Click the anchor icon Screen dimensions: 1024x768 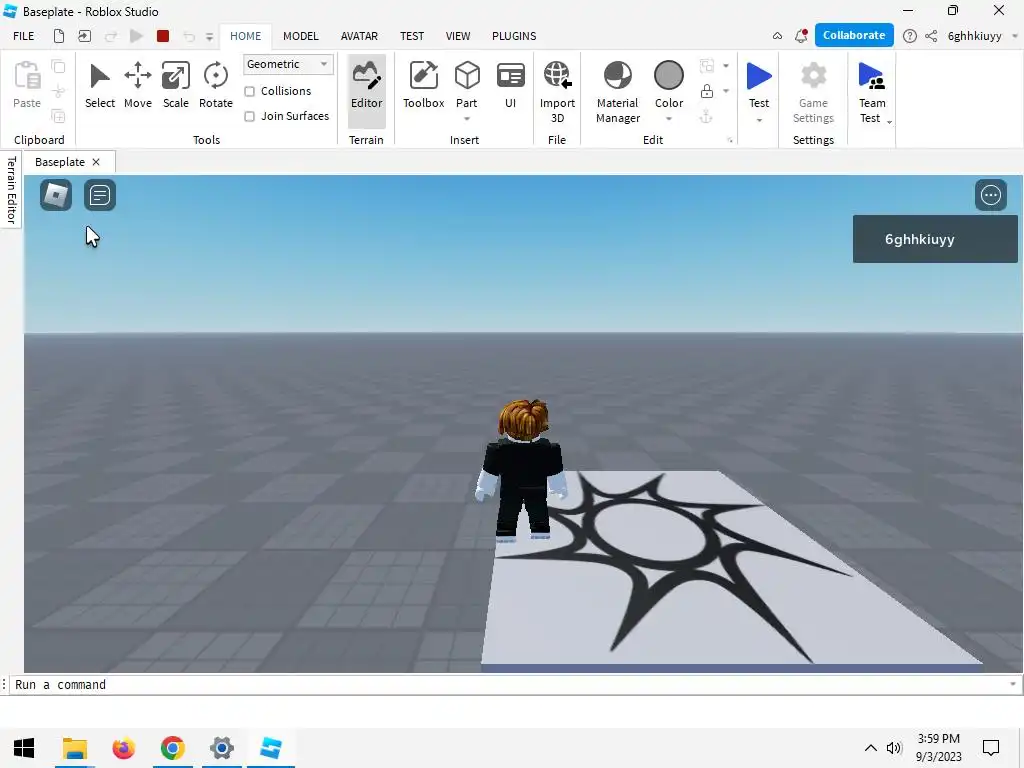pos(706,117)
